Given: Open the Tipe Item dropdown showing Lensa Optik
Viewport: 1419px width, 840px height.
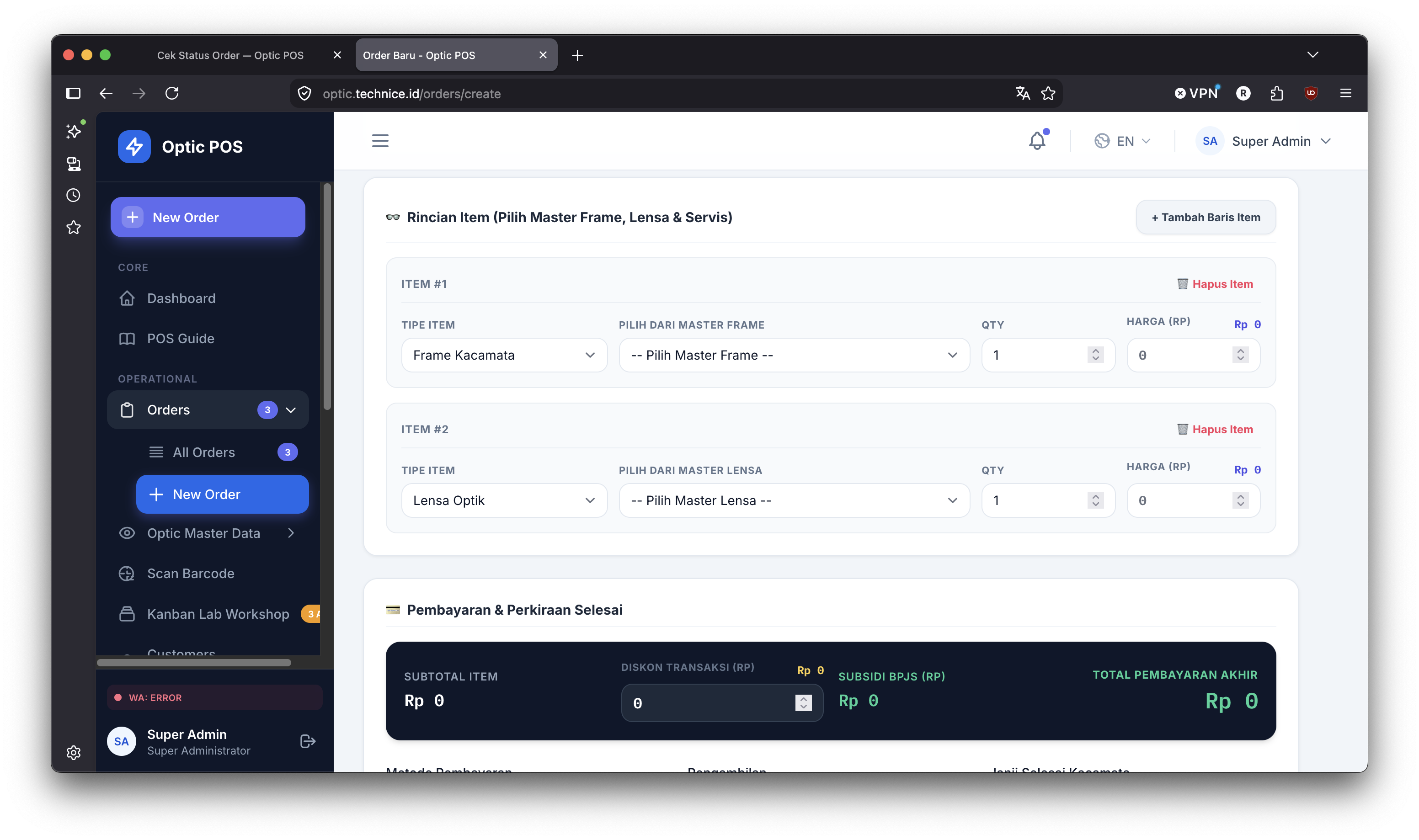Looking at the screenshot, I should pos(504,500).
